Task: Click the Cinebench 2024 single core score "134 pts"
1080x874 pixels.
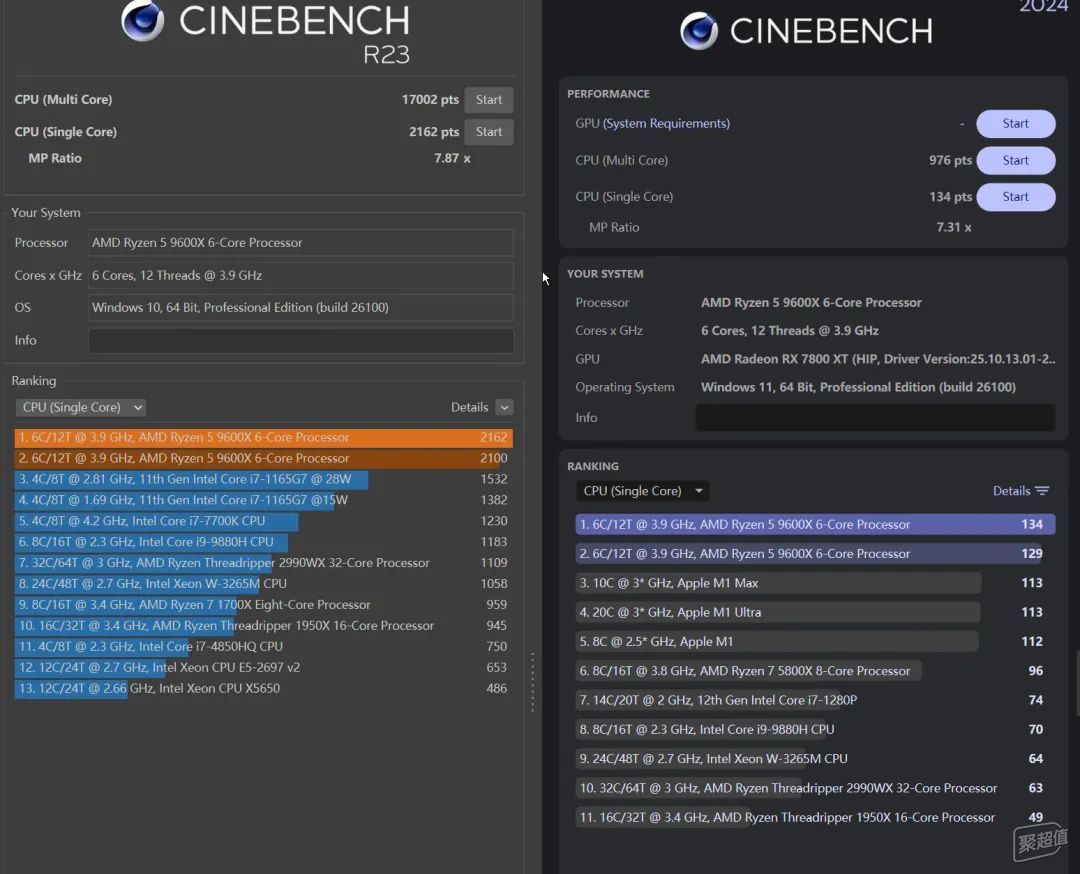Action: pos(950,196)
